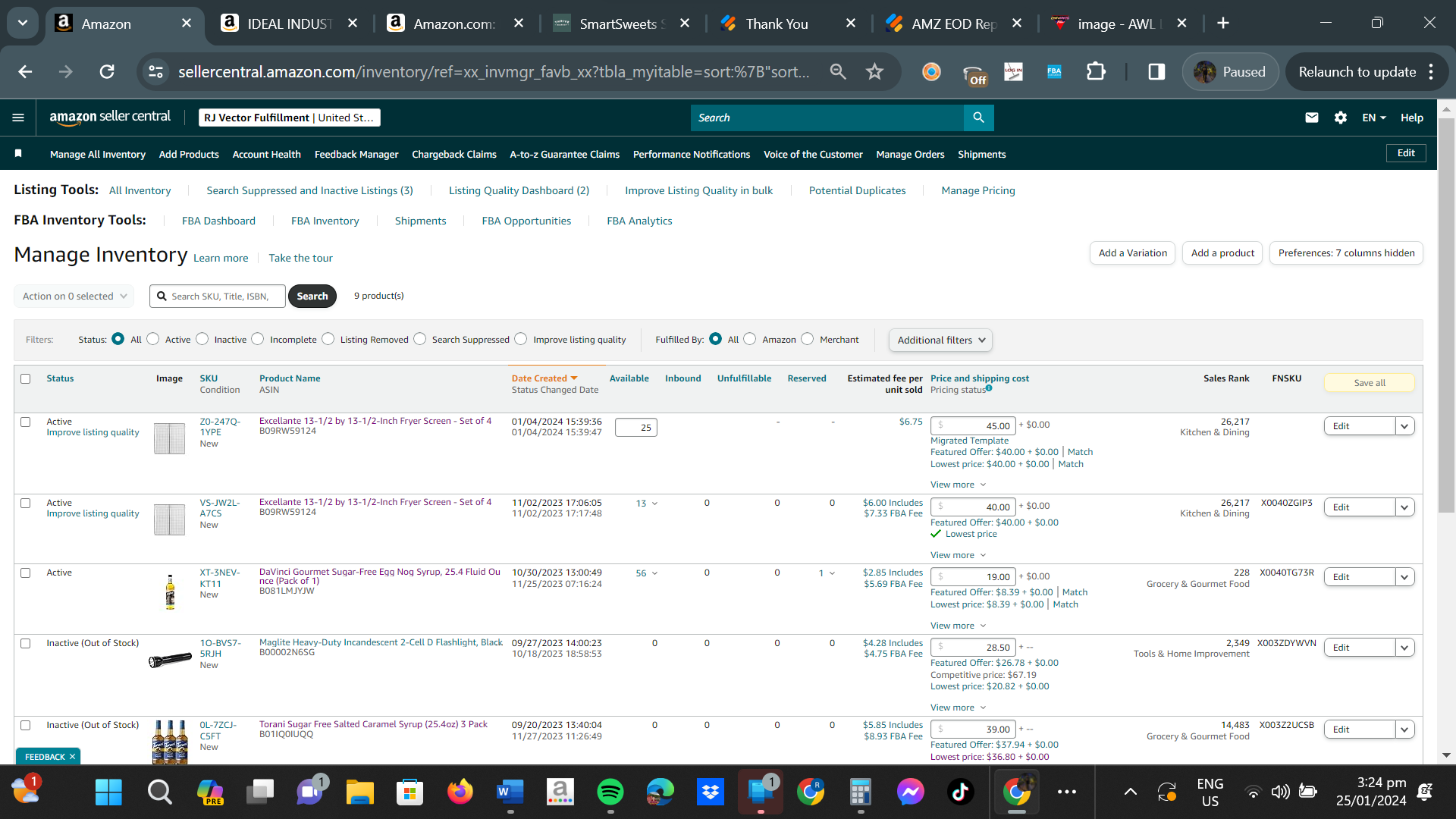This screenshot has width=1456, height=819.
Task: Check the box for DaVinci Egg Nog Syrup row
Action: (x=26, y=573)
